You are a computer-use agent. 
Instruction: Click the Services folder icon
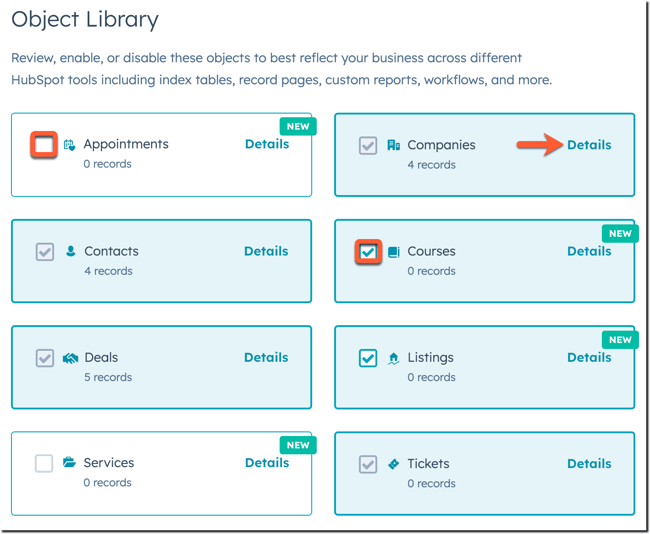tap(69, 462)
